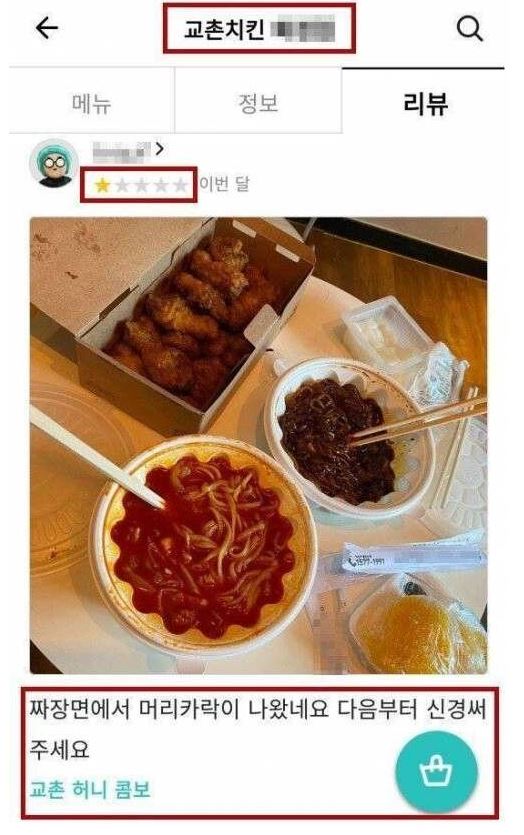Image resolution: width=524 pixels, height=835 pixels.
Task: Select the first yellow star rating
Action: coord(102,185)
